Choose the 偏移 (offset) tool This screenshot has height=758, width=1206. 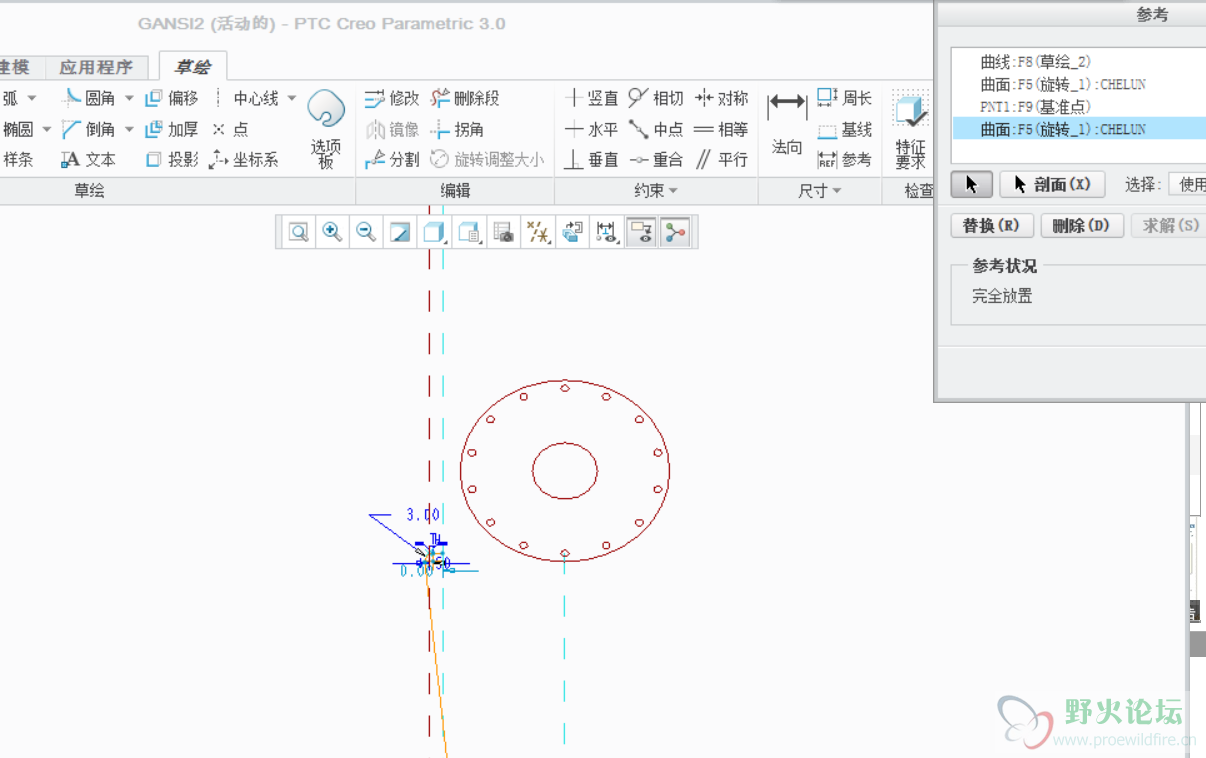pyautogui.click(x=172, y=98)
